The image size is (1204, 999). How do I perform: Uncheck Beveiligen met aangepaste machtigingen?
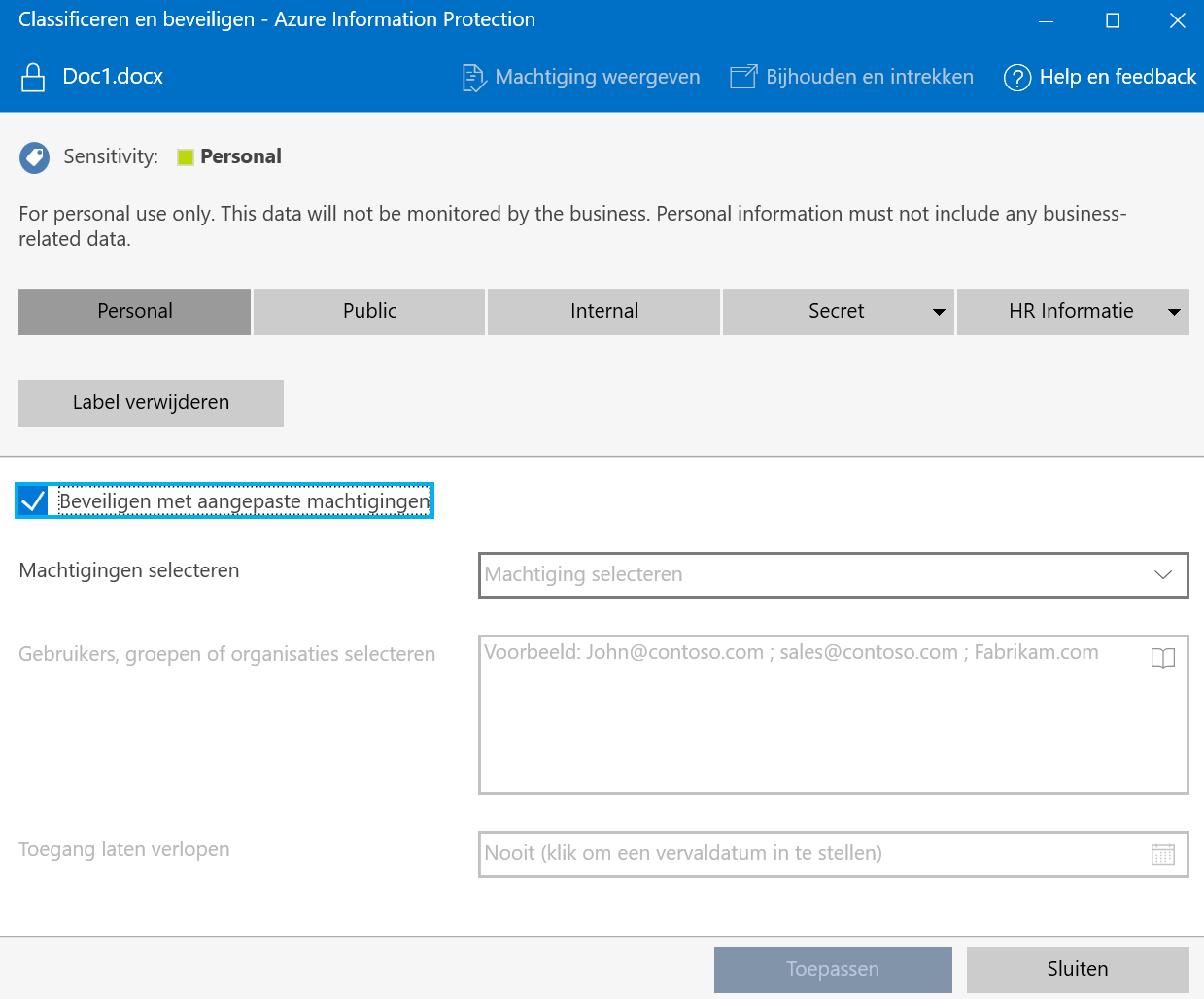[32, 500]
